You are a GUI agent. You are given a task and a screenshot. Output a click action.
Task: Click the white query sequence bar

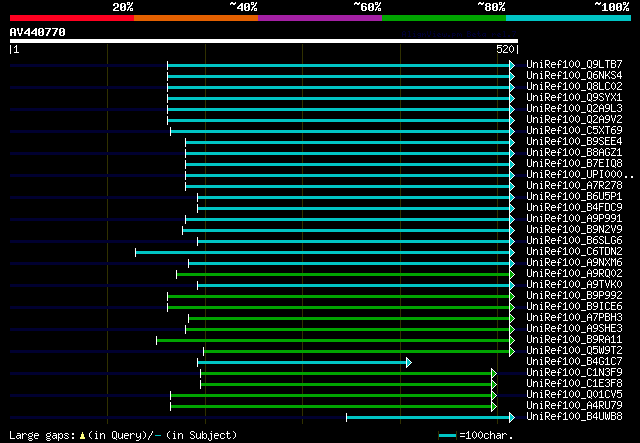264,41
